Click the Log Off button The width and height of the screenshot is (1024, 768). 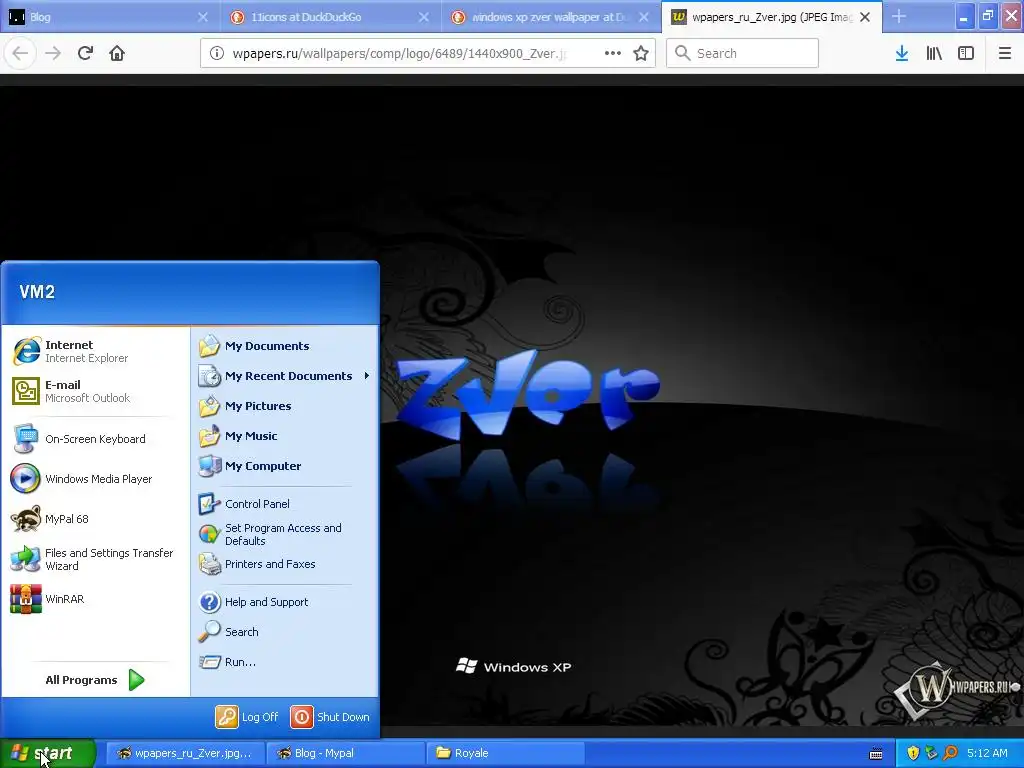click(x=247, y=717)
